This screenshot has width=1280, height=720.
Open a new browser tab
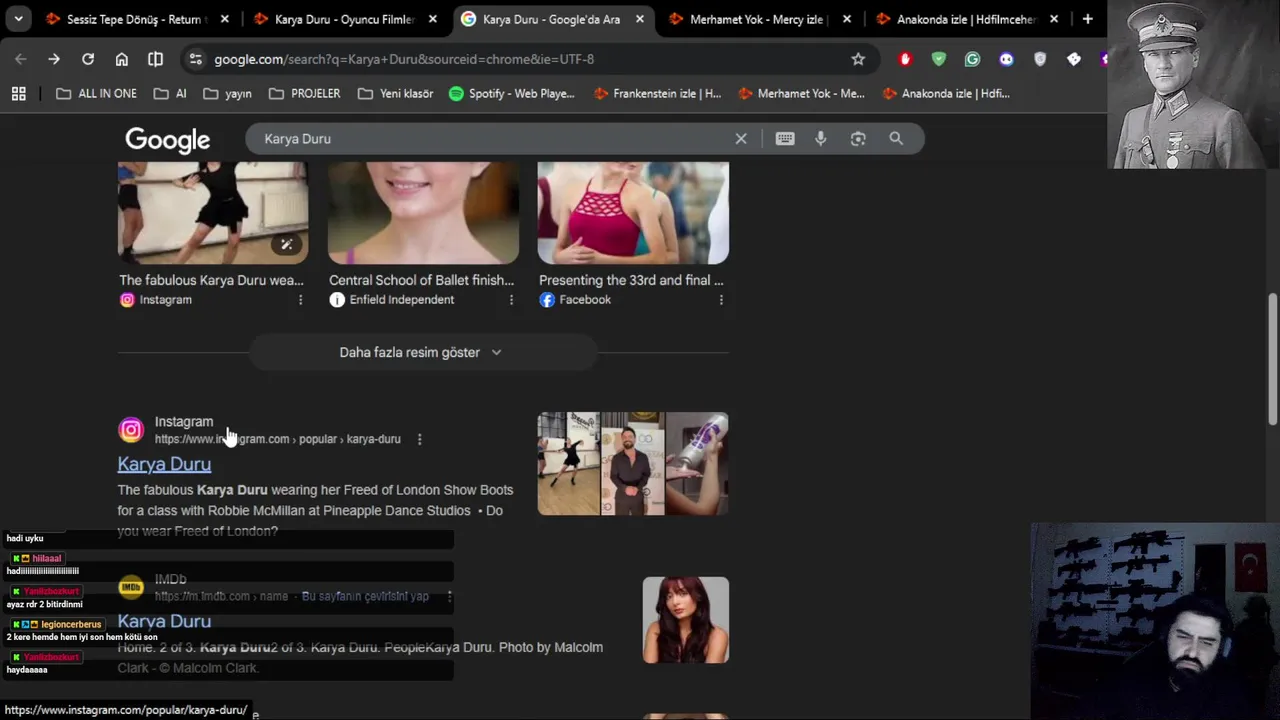coord(1087,19)
